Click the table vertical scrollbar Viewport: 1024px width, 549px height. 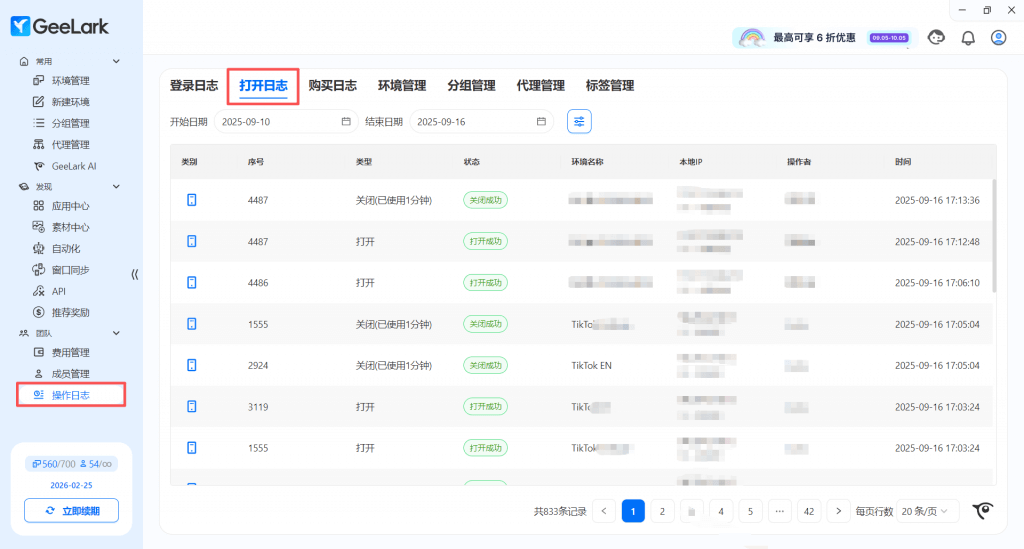[x=993, y=235]
